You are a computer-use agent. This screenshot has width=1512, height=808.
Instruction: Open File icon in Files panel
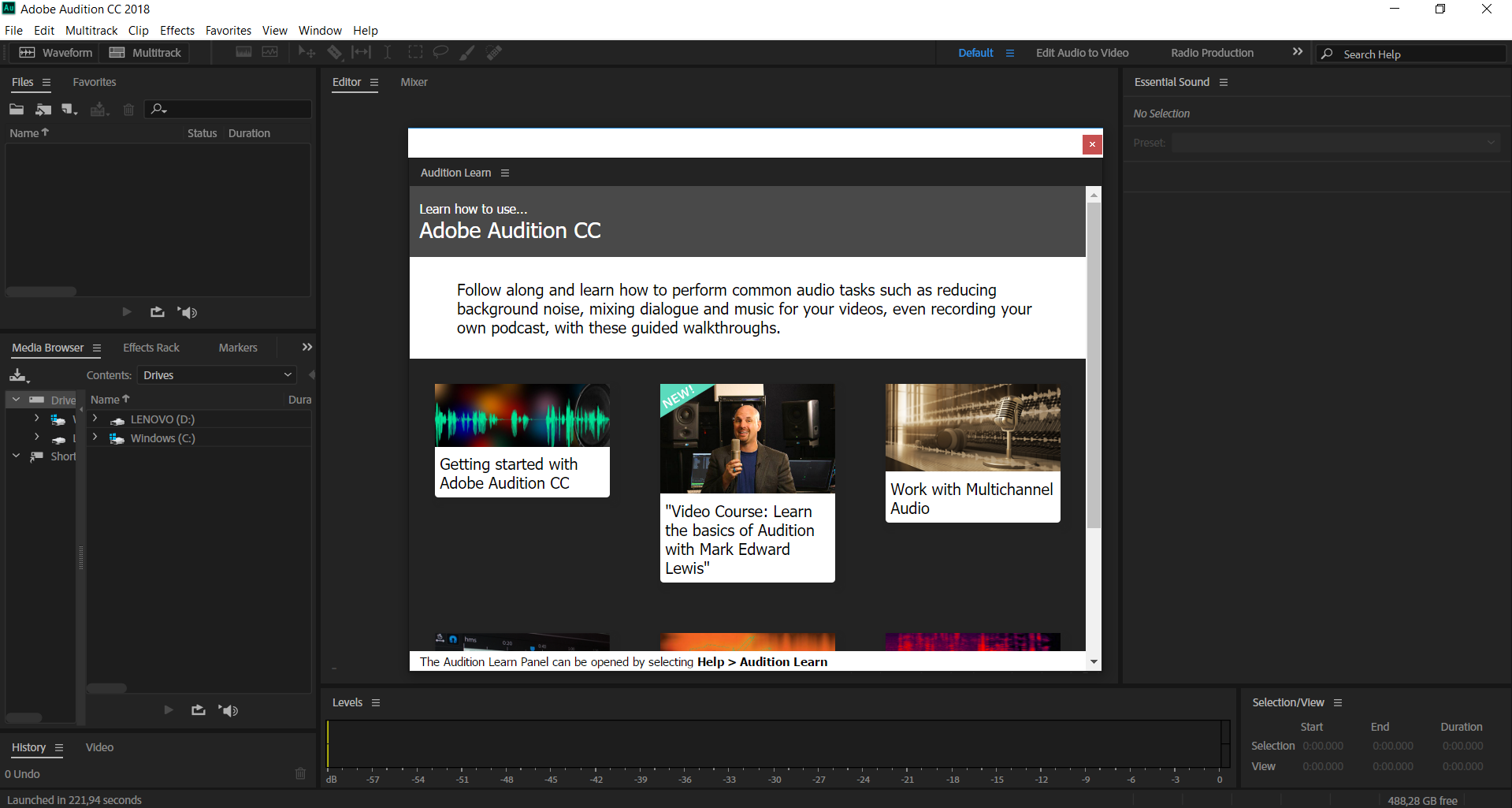(x=17, y=110)
